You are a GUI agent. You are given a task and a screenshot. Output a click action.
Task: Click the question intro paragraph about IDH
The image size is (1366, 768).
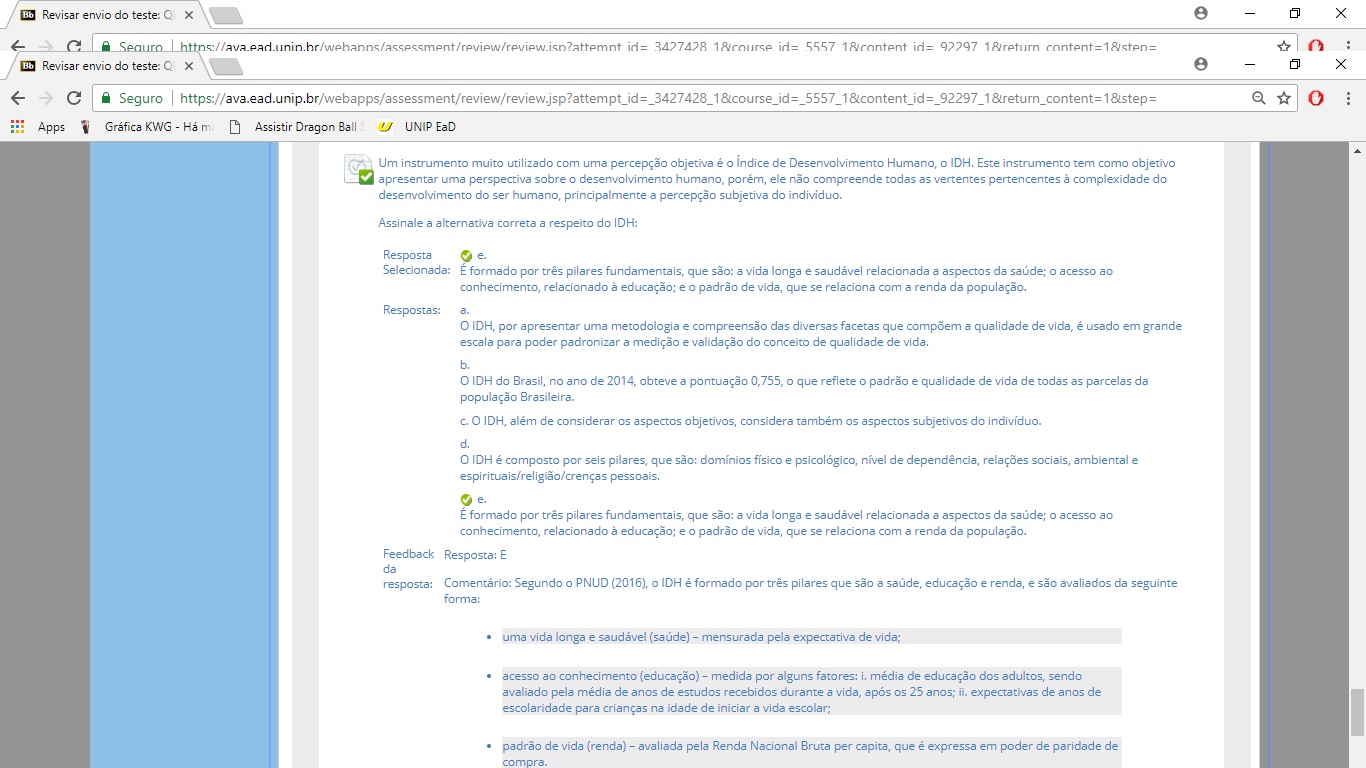click(777, 179)
